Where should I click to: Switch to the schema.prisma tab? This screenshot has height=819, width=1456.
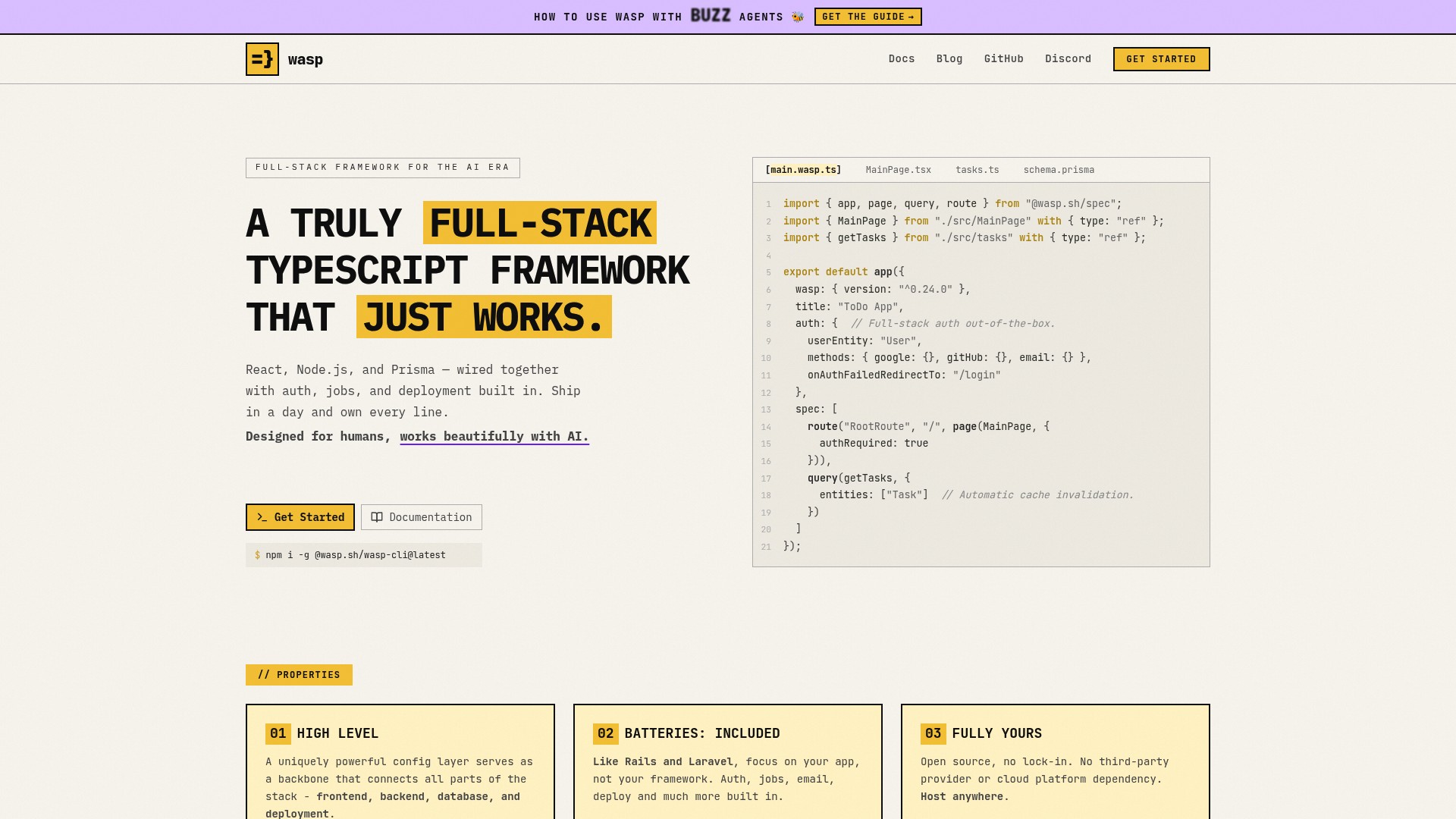click(1059, 170)
